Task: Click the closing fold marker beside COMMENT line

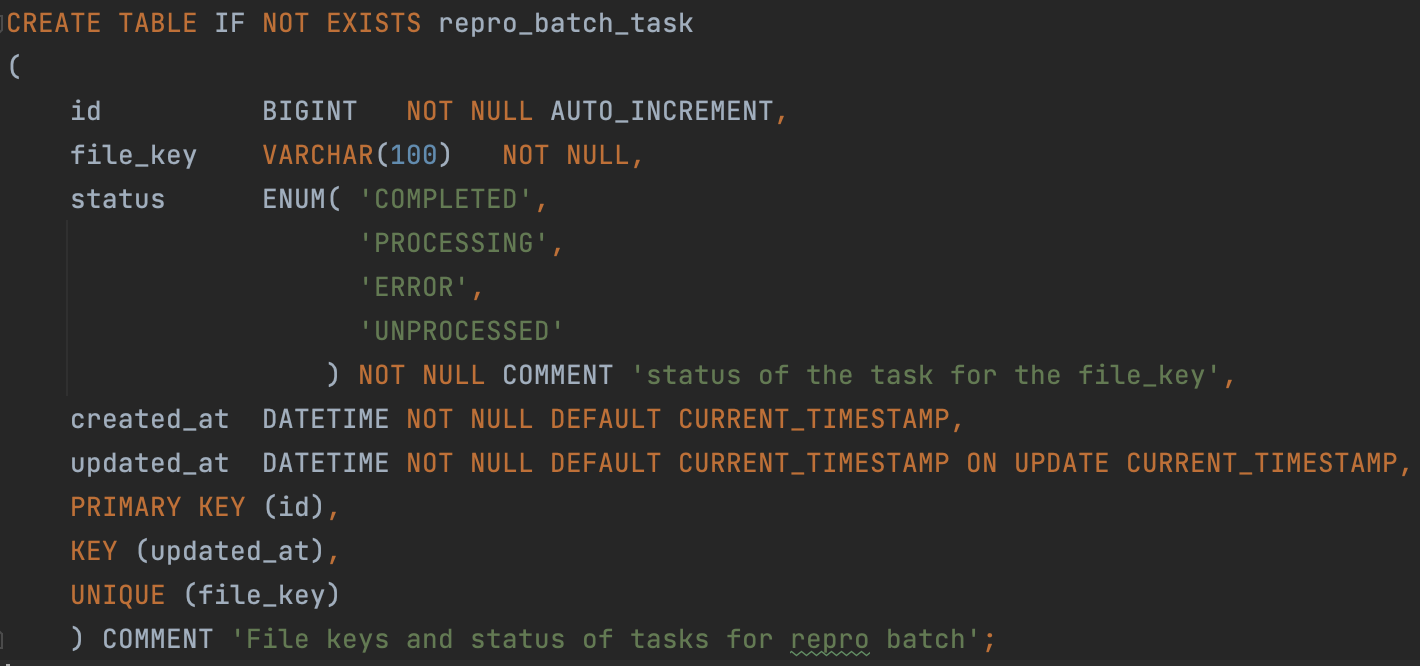Action: tap(3, 639)
